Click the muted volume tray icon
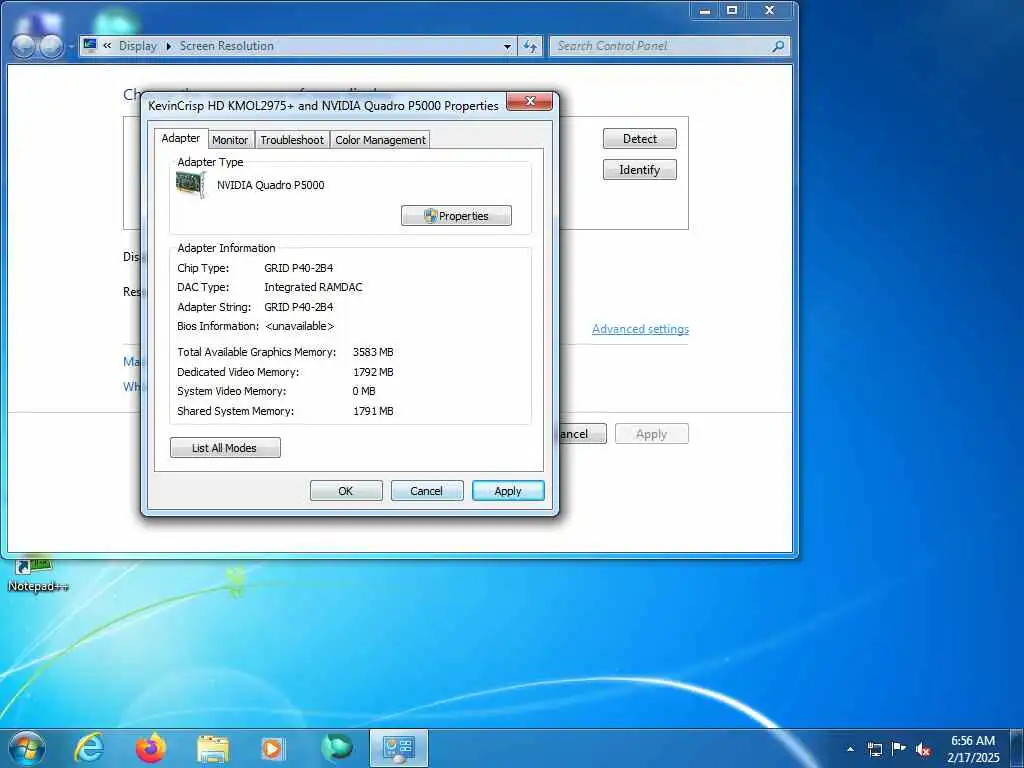Screen dimensions: 1024x768 (923, 750)
